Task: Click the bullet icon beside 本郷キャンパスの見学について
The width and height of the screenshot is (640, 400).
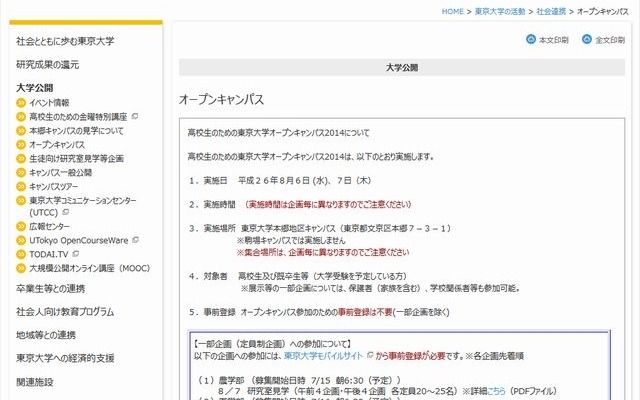Action: tap(21, 131)
